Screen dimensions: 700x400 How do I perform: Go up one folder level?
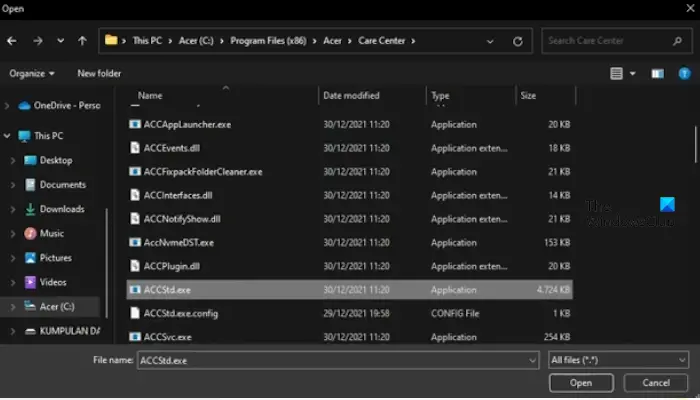(x=82, y=41)
